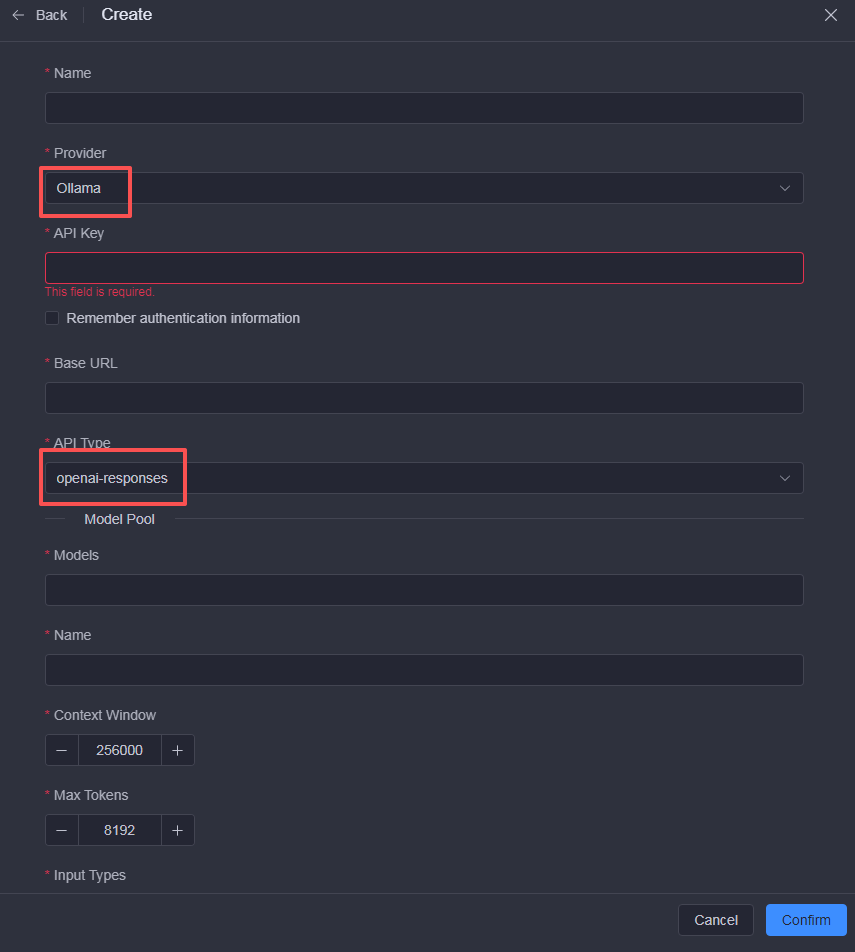Click the Context Window value 256000
Image resolution: width=855 pixels, height=952 pixels.
(x=119, y=750)
